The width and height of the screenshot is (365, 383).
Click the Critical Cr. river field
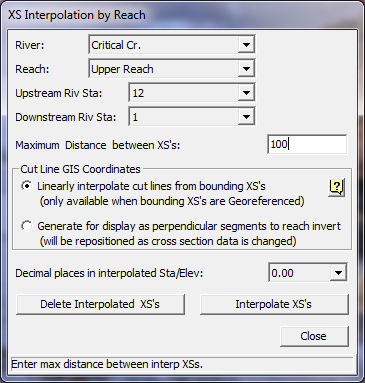click(164, 45)
